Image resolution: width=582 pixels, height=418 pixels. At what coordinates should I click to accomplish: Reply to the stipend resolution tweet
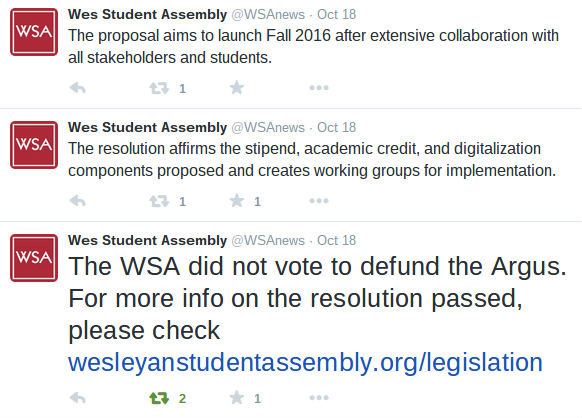pyautogui.click(x=78, y=201)
